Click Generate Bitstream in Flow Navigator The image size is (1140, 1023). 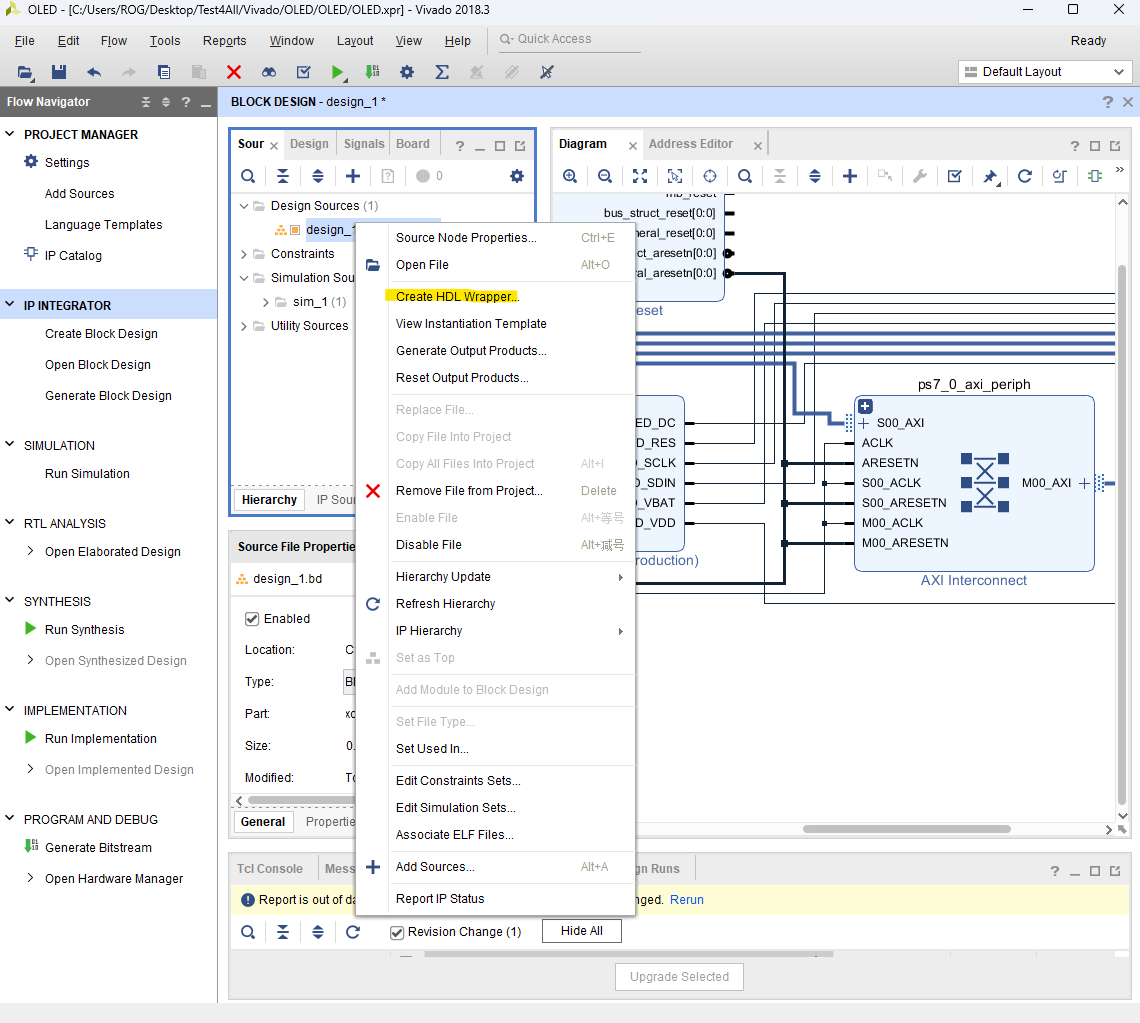pyautogui.click(x=98, y=848)
